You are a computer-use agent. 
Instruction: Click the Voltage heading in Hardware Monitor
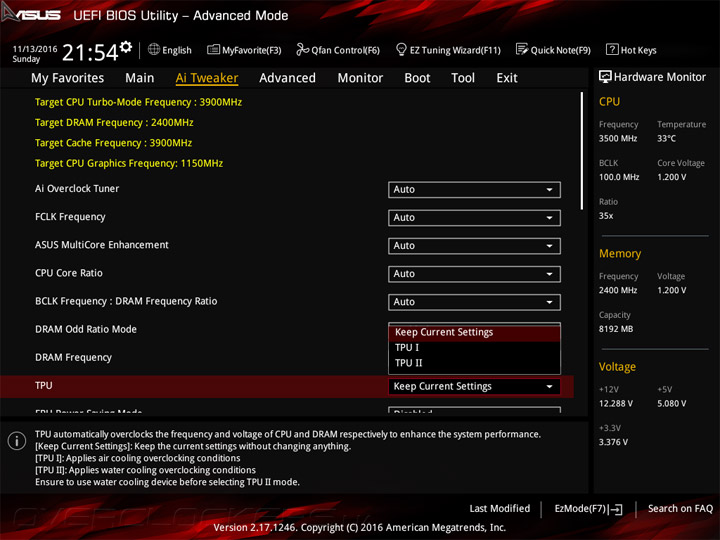617,367
